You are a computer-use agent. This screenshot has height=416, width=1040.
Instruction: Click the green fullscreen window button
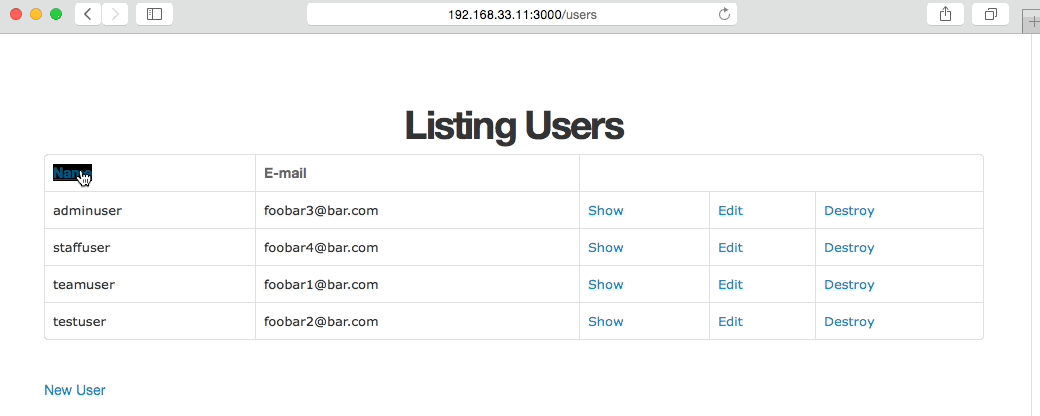pos(56,14)
